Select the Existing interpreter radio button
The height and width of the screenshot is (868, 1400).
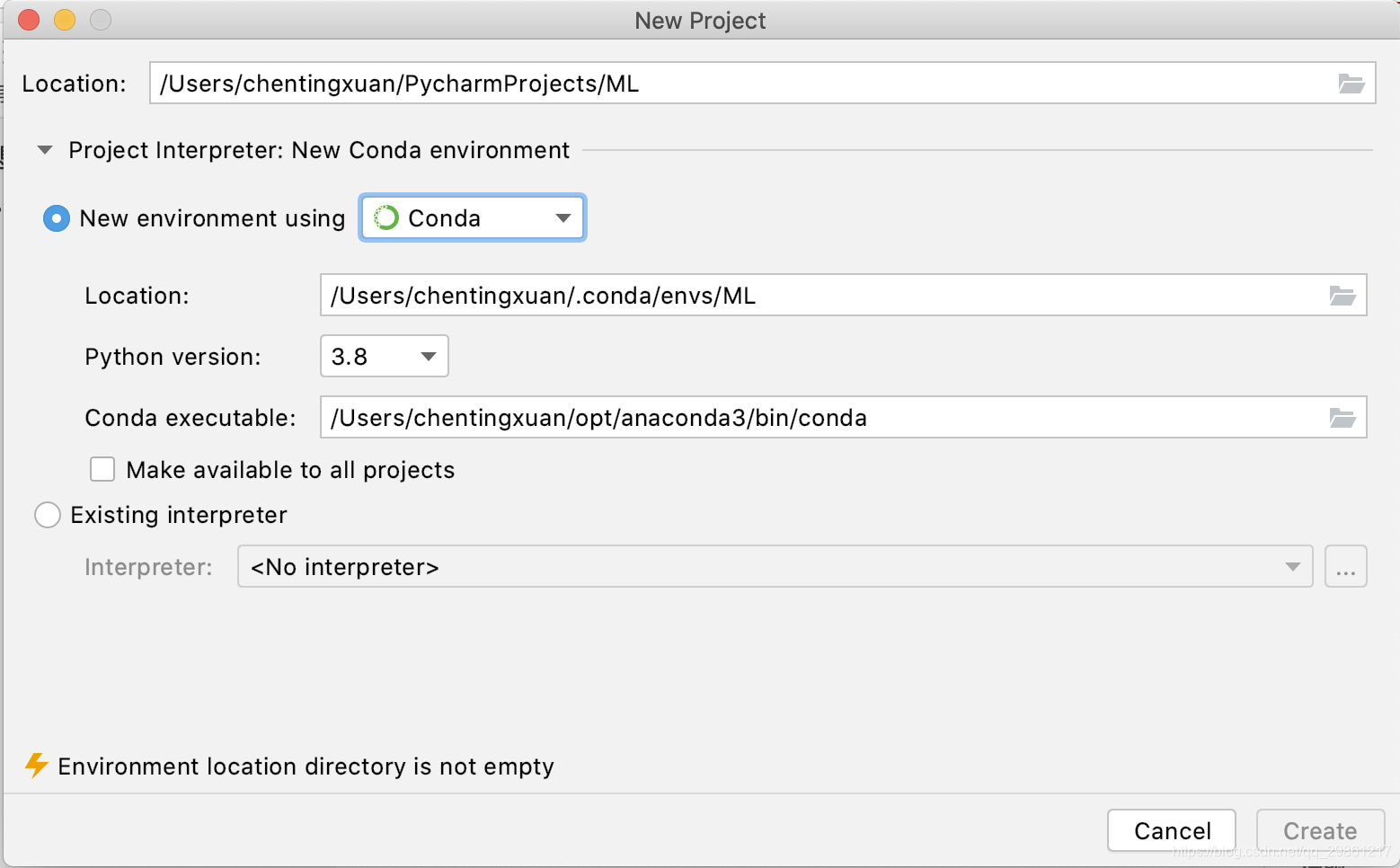coord(48,515)
